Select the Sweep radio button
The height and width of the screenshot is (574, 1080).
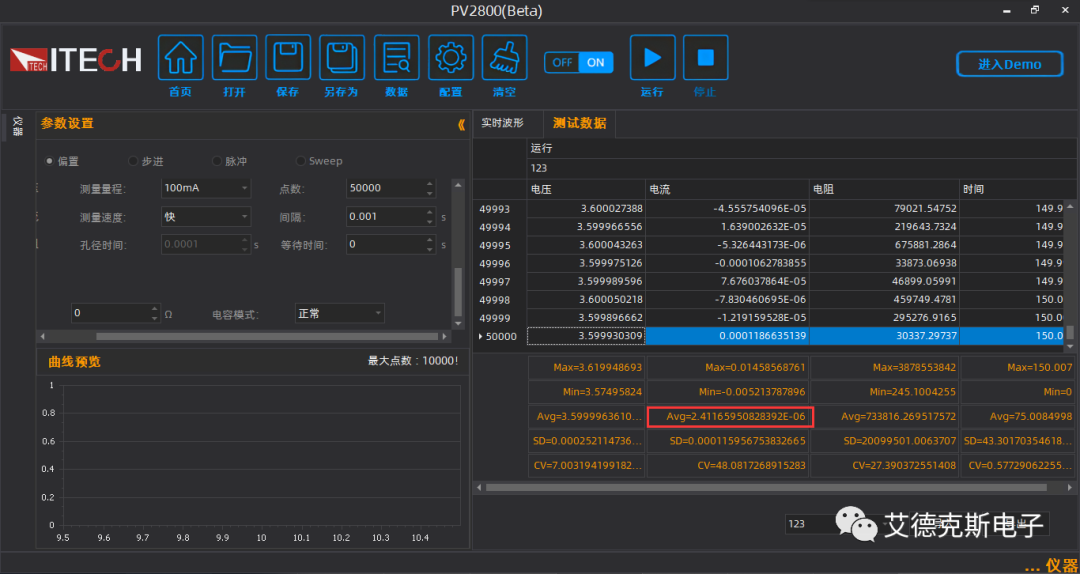coord(300,161)
